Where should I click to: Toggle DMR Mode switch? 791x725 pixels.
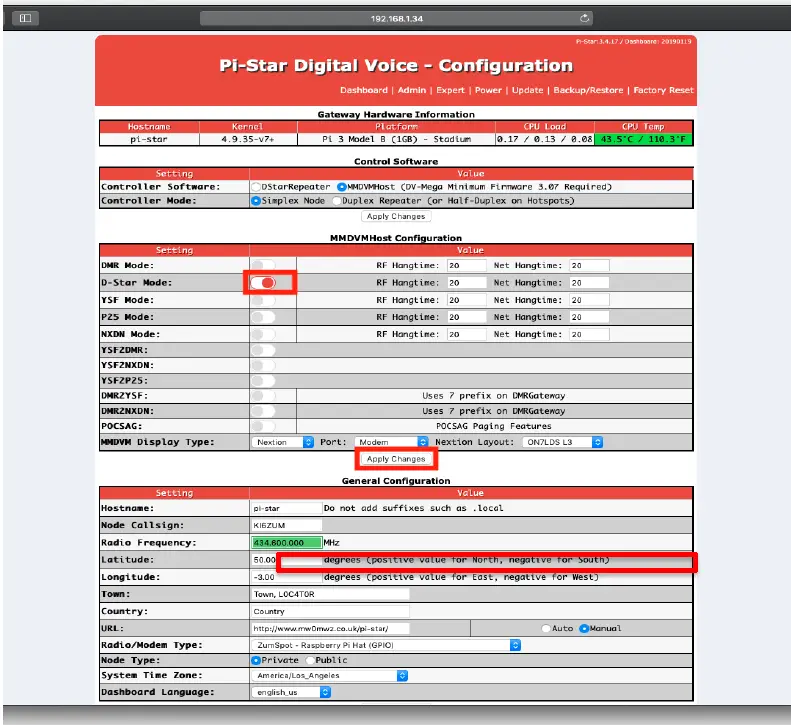point(263,265)
